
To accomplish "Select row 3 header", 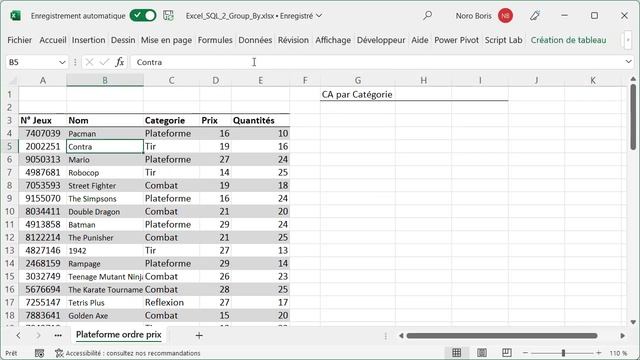I will [x=9, y=120].
